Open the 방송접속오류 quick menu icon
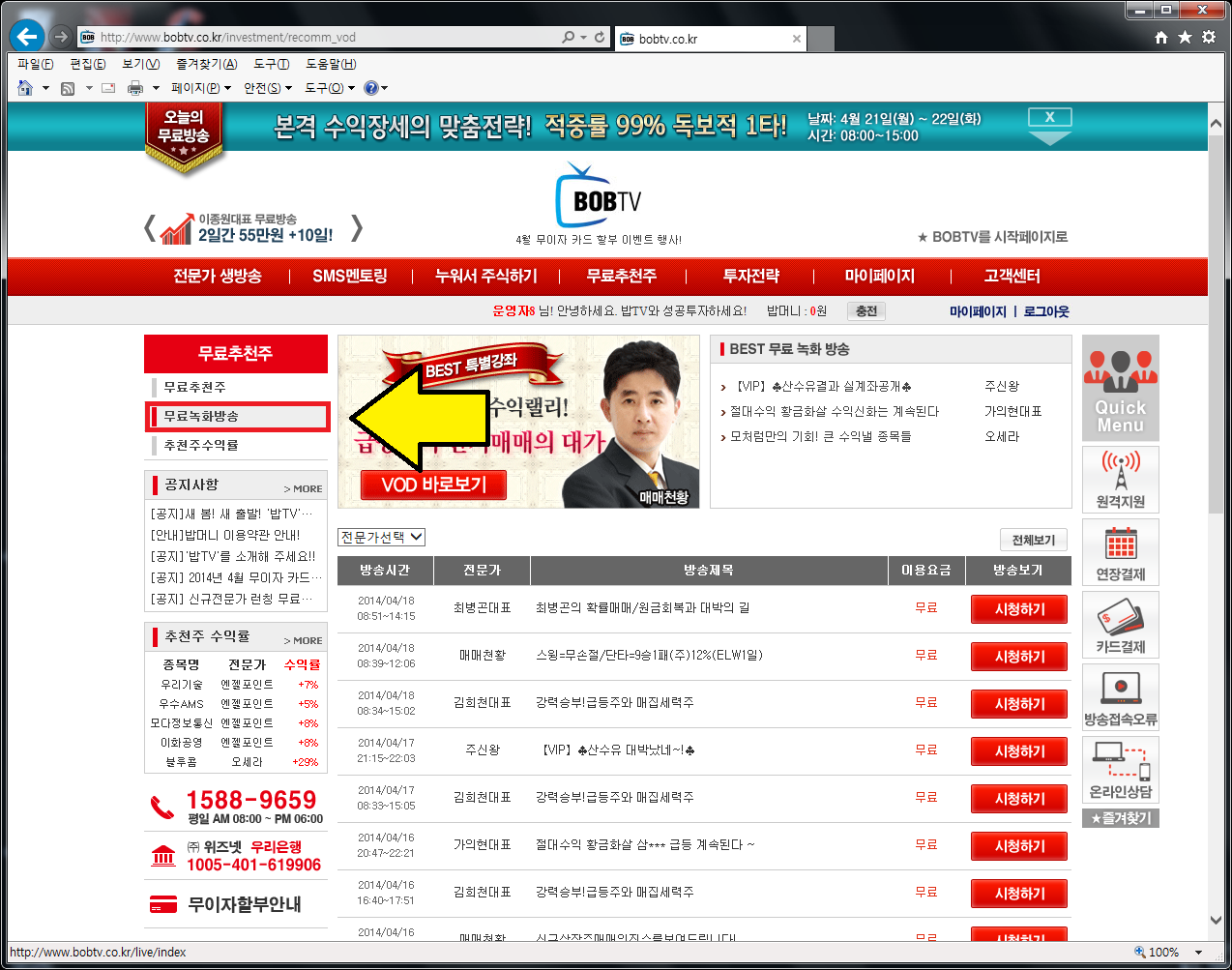This screenshot has height=970, width=1232. [x=1120, y=696]
